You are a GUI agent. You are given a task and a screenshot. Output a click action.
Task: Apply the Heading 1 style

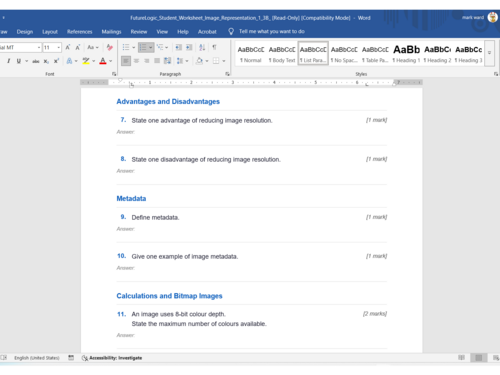(x=406, y=53)
